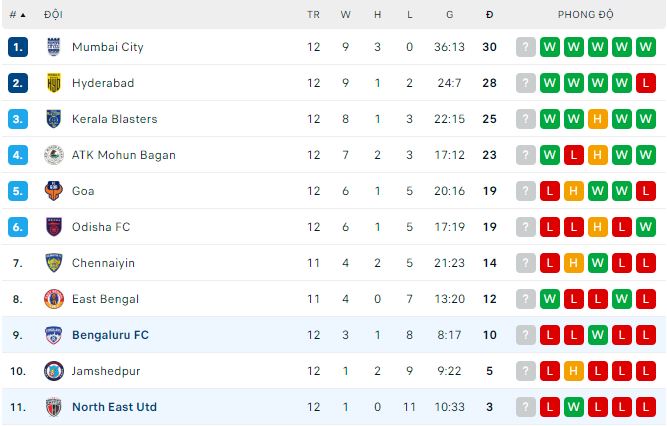This screenshot has height=426, width=667.
Task: Open the Bengaluru FC team link
Action: tap(110, 335)
